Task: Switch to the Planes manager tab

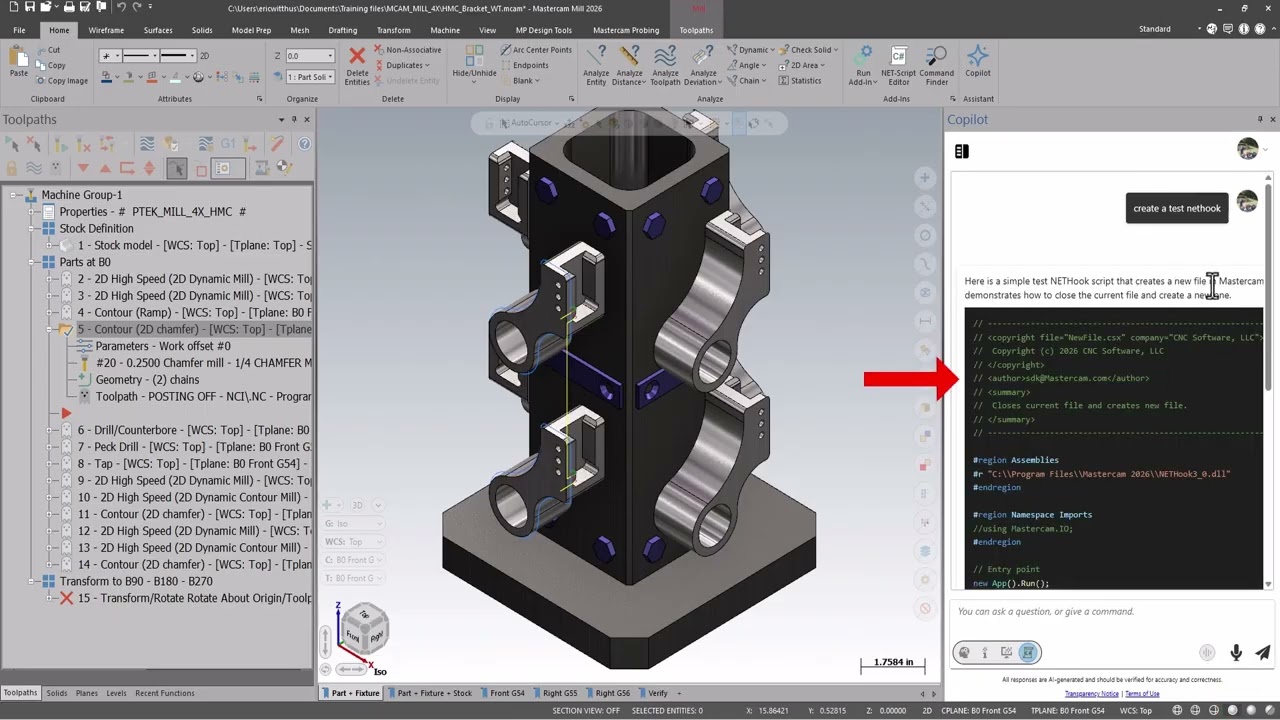Action: pos(87,693)
